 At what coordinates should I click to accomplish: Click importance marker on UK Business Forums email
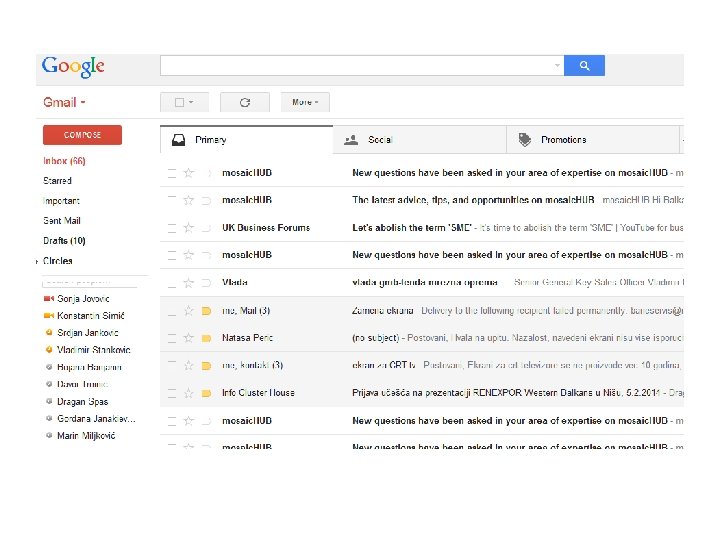[x=206, y=228]
